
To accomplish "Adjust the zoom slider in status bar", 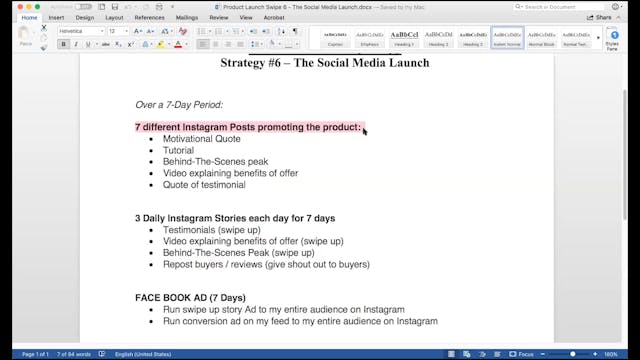I will click(573, 354).
